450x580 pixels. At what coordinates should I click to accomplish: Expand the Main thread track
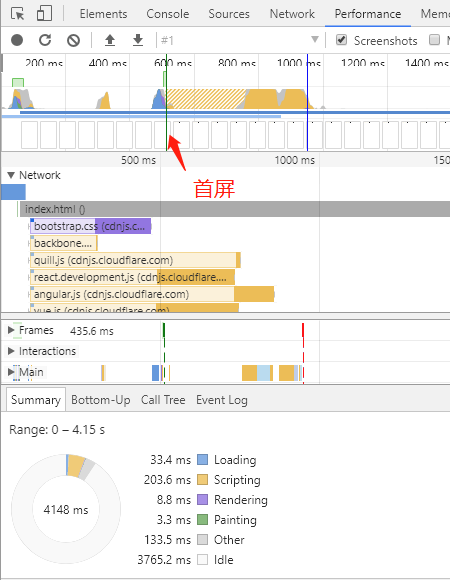pos(11,372)
